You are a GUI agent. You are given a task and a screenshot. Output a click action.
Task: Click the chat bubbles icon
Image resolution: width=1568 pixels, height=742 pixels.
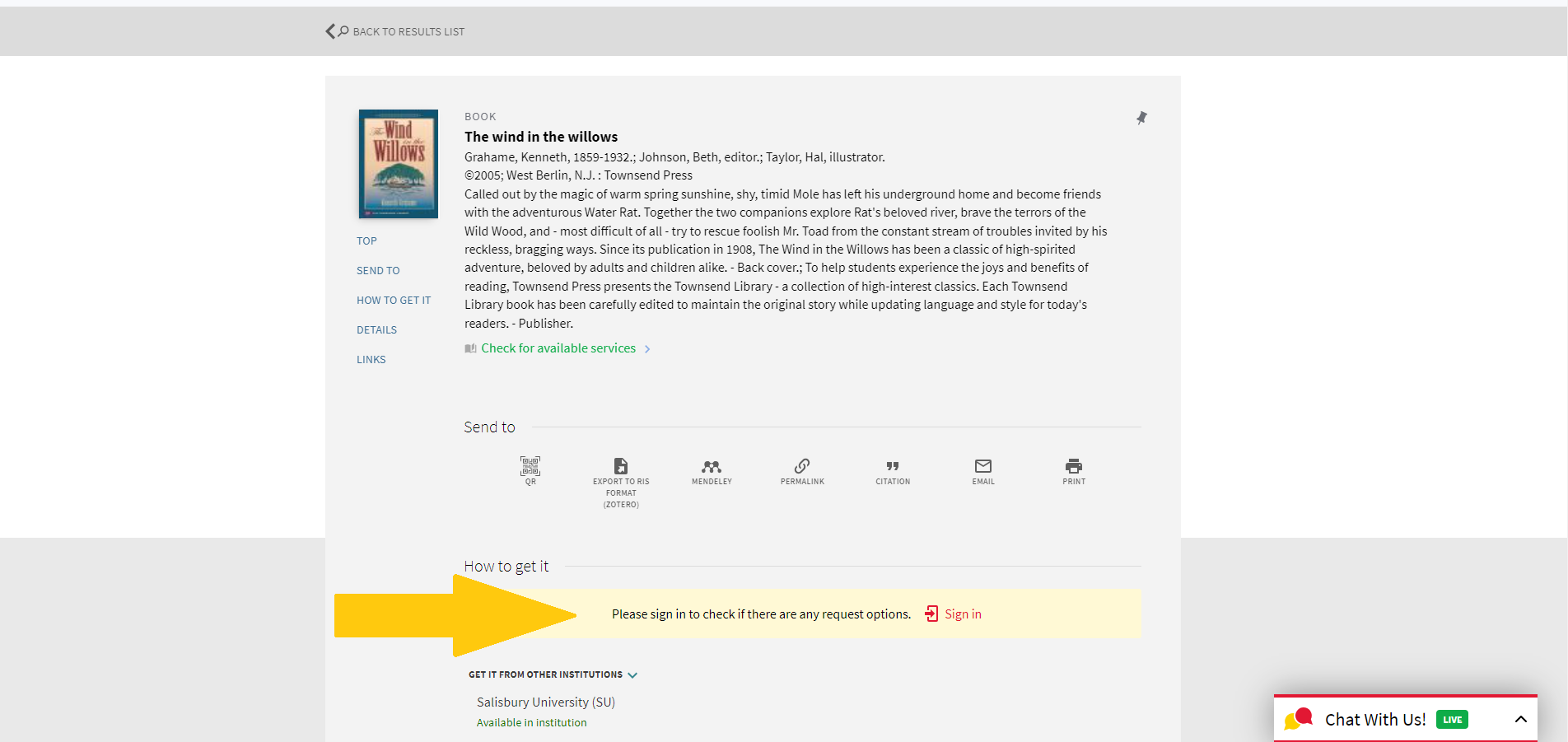tap(1298, 719)
